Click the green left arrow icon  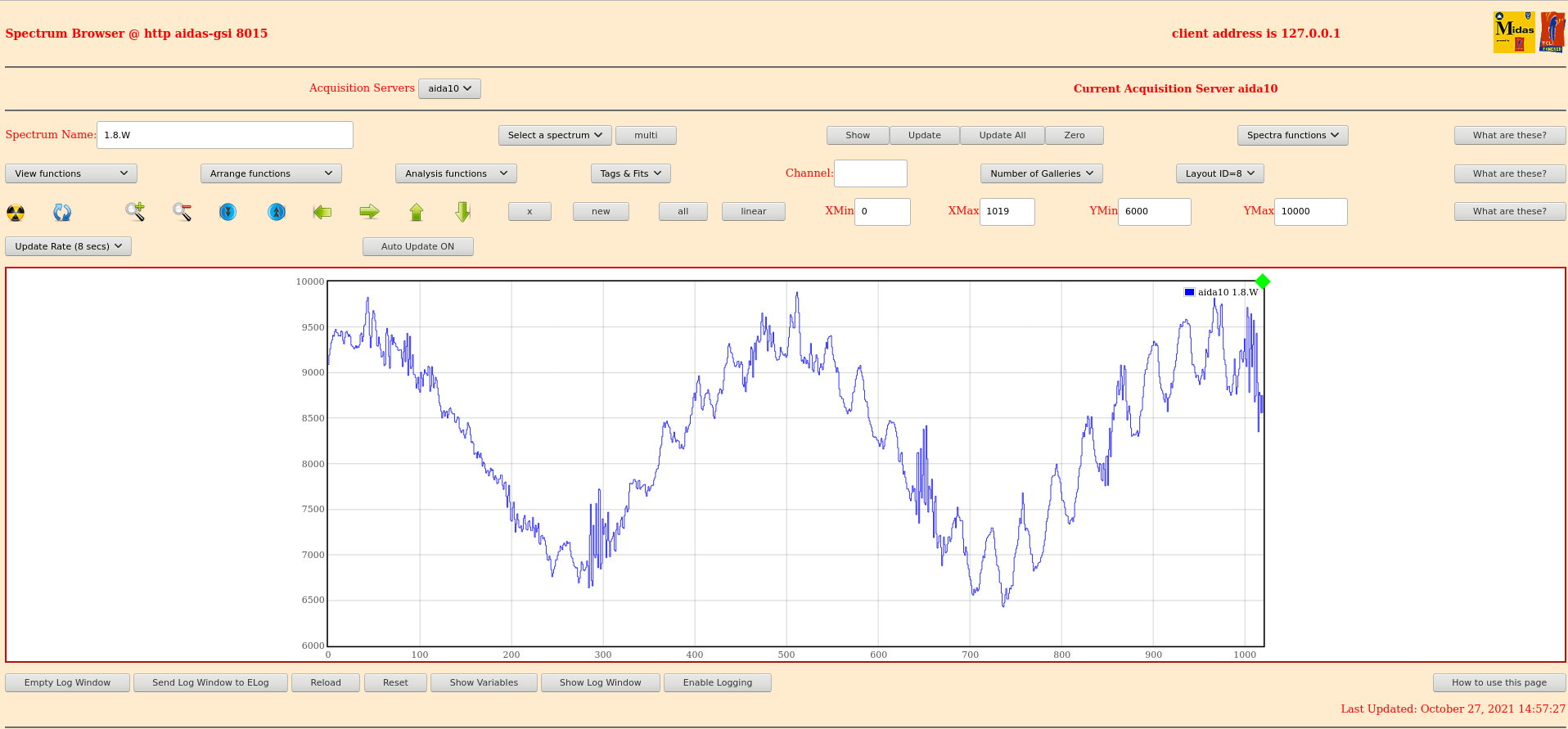click(x=322, y=212)
